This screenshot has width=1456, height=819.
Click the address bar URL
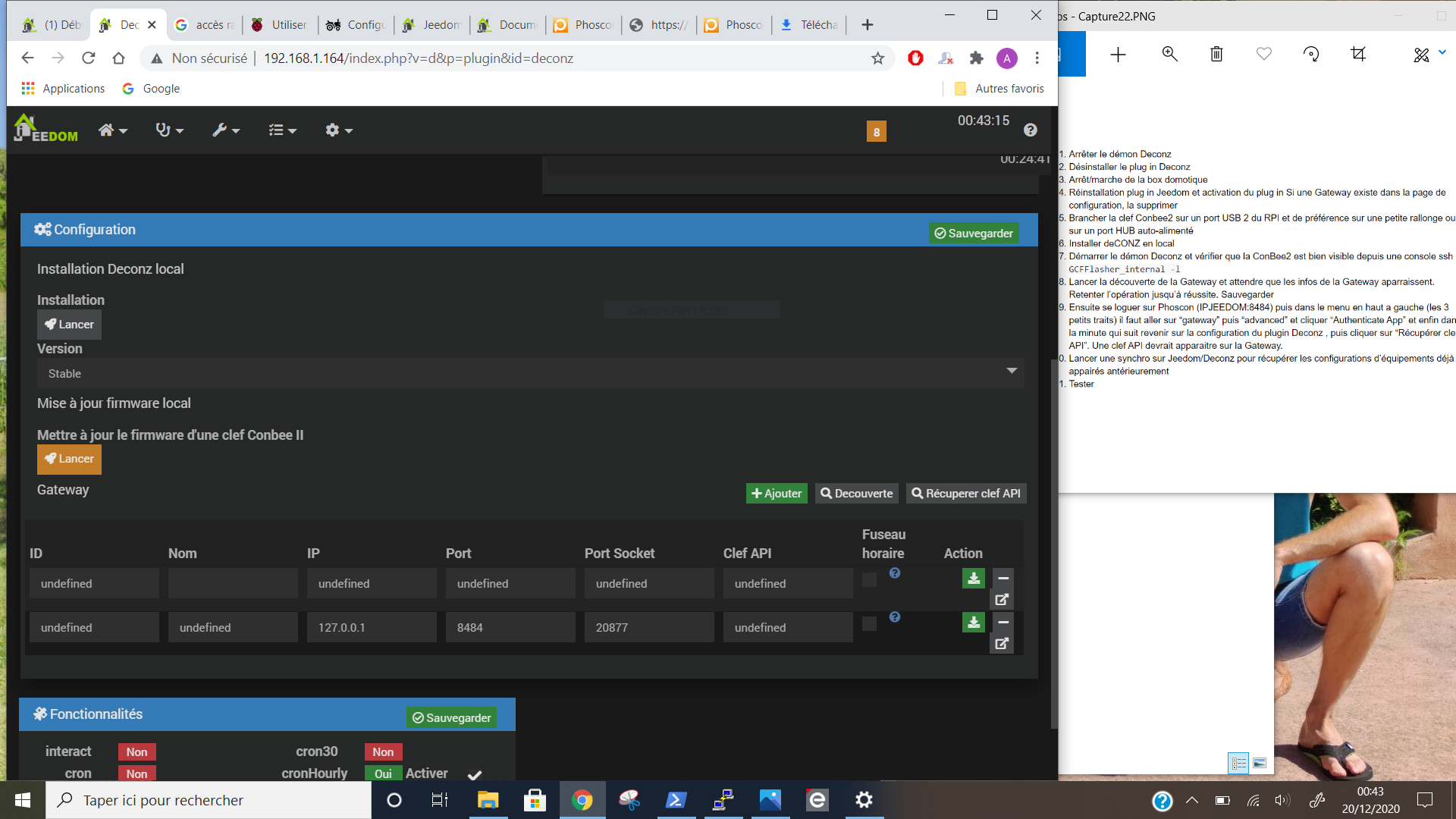(418, 58)
